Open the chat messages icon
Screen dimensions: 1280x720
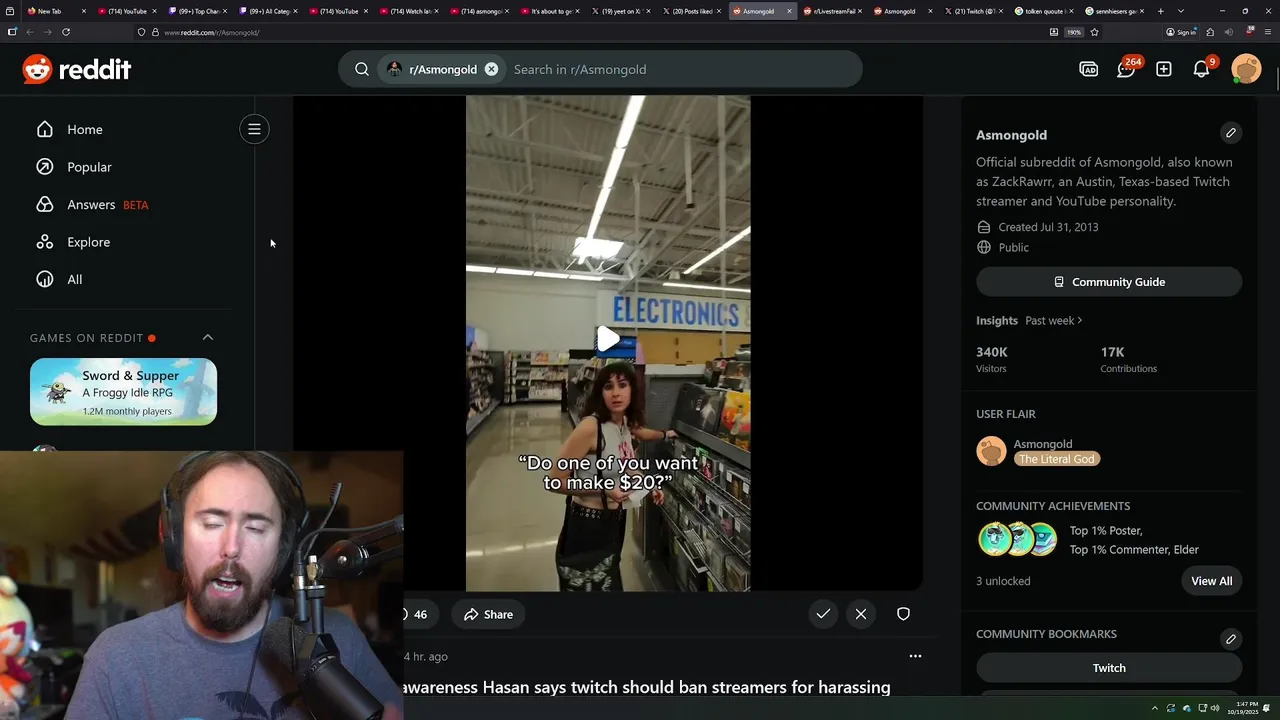click(1126, 69)
